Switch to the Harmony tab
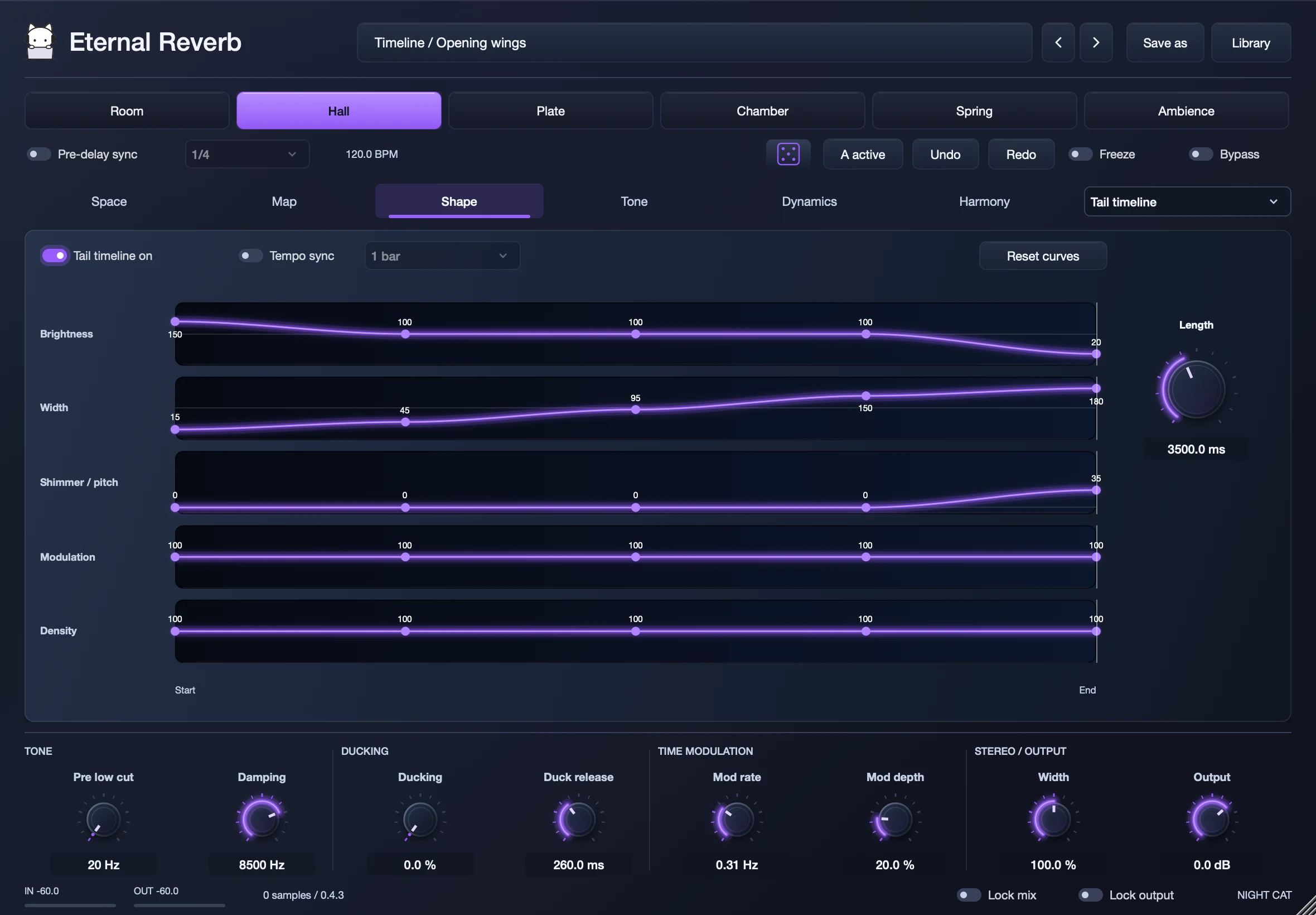 coord(984,201)
